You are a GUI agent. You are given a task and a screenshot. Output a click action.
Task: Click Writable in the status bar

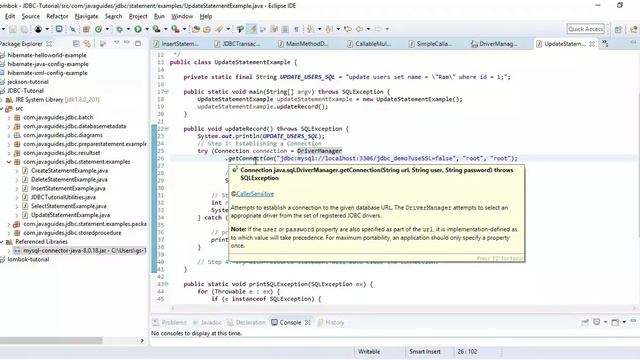pyautogui.click(x=369, y=351)
